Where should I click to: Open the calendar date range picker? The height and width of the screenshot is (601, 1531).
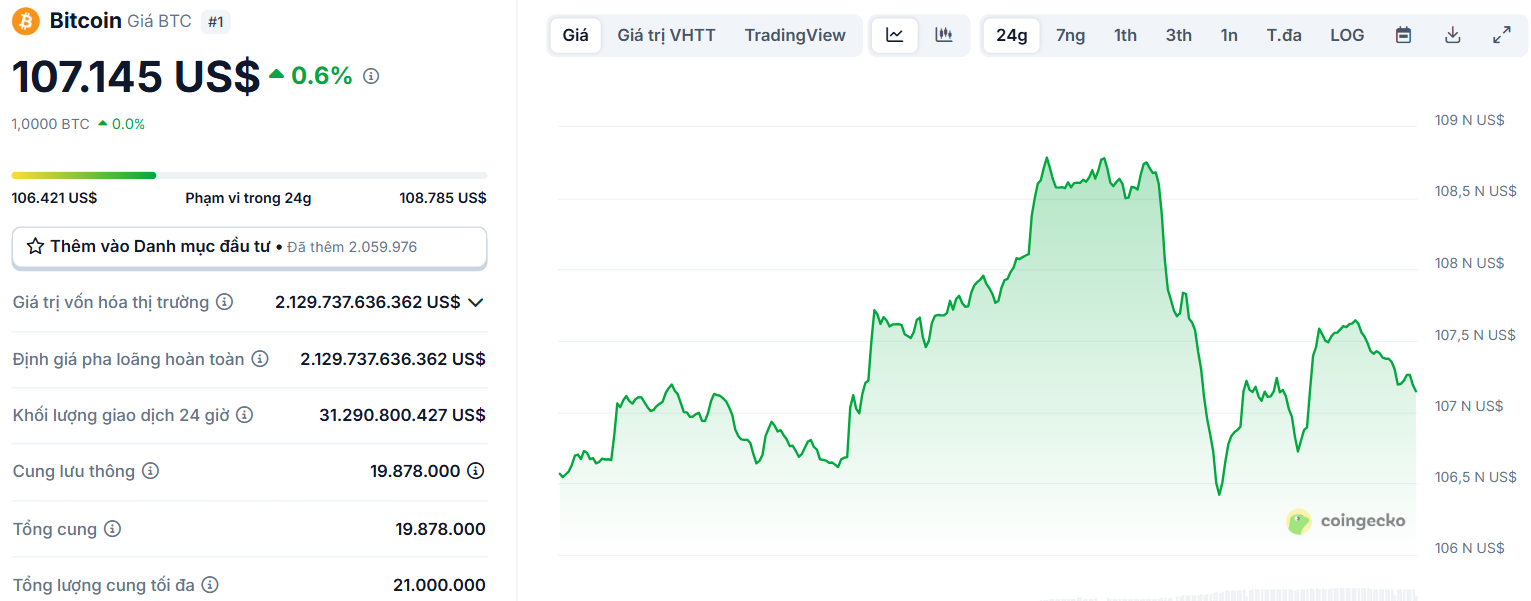pos(1403,35)
